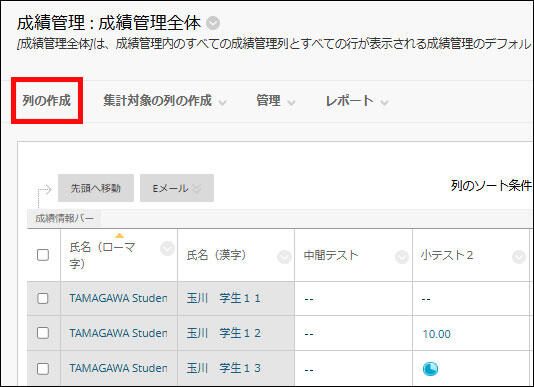
Task: Open the 列の作成 menu item
Action: coord(47,100)
